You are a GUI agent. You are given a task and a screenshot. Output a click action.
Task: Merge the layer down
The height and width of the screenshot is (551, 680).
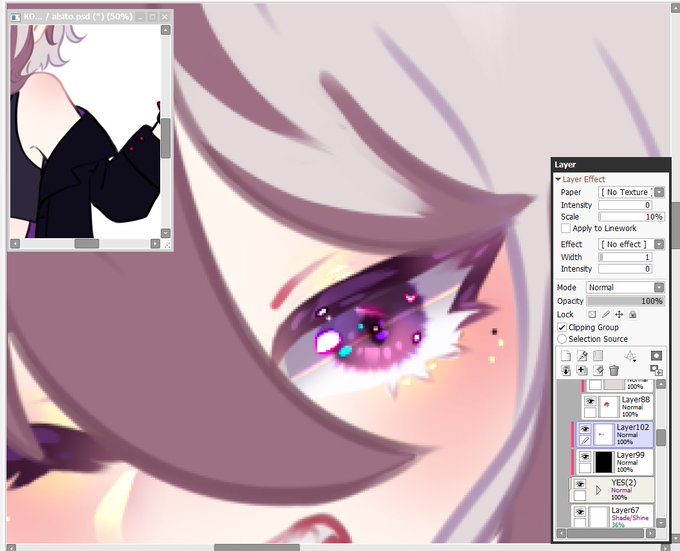tap(582, 370)
